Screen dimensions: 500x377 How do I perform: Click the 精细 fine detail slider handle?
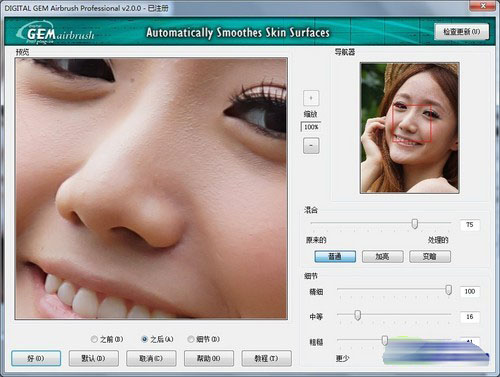[x=449, y=290]
